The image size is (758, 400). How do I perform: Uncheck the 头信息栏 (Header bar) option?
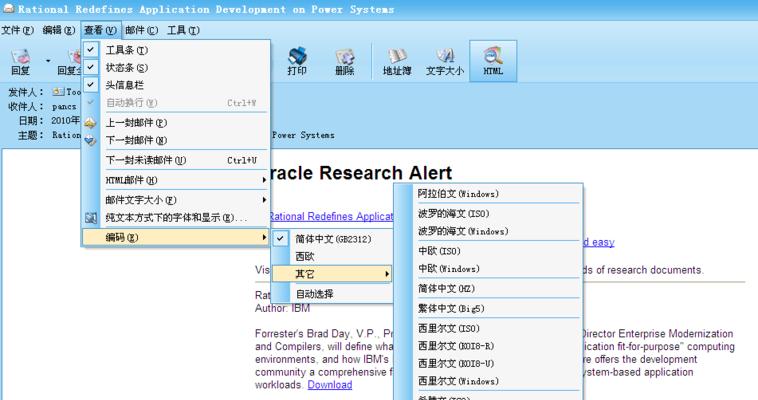175,85
